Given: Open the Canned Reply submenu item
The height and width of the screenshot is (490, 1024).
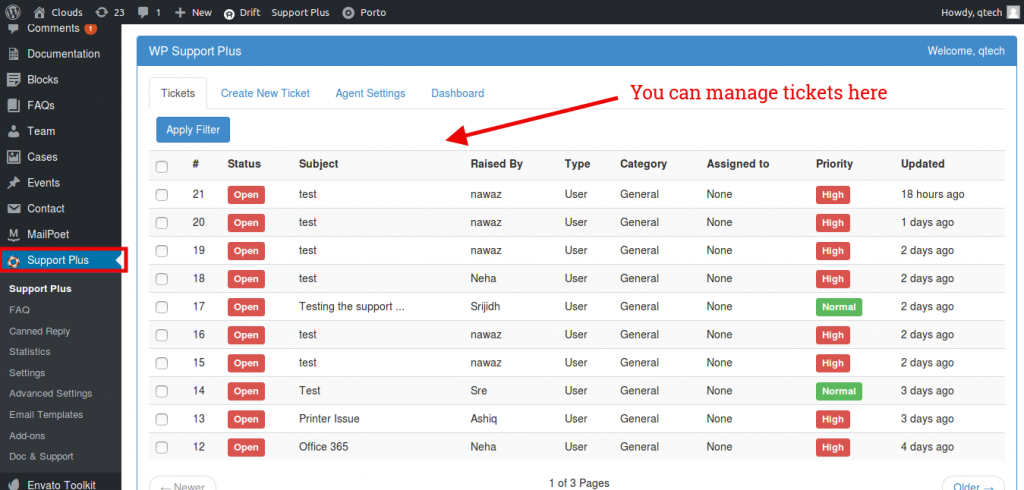Looking at the screenshot, I should click(39, 331).
